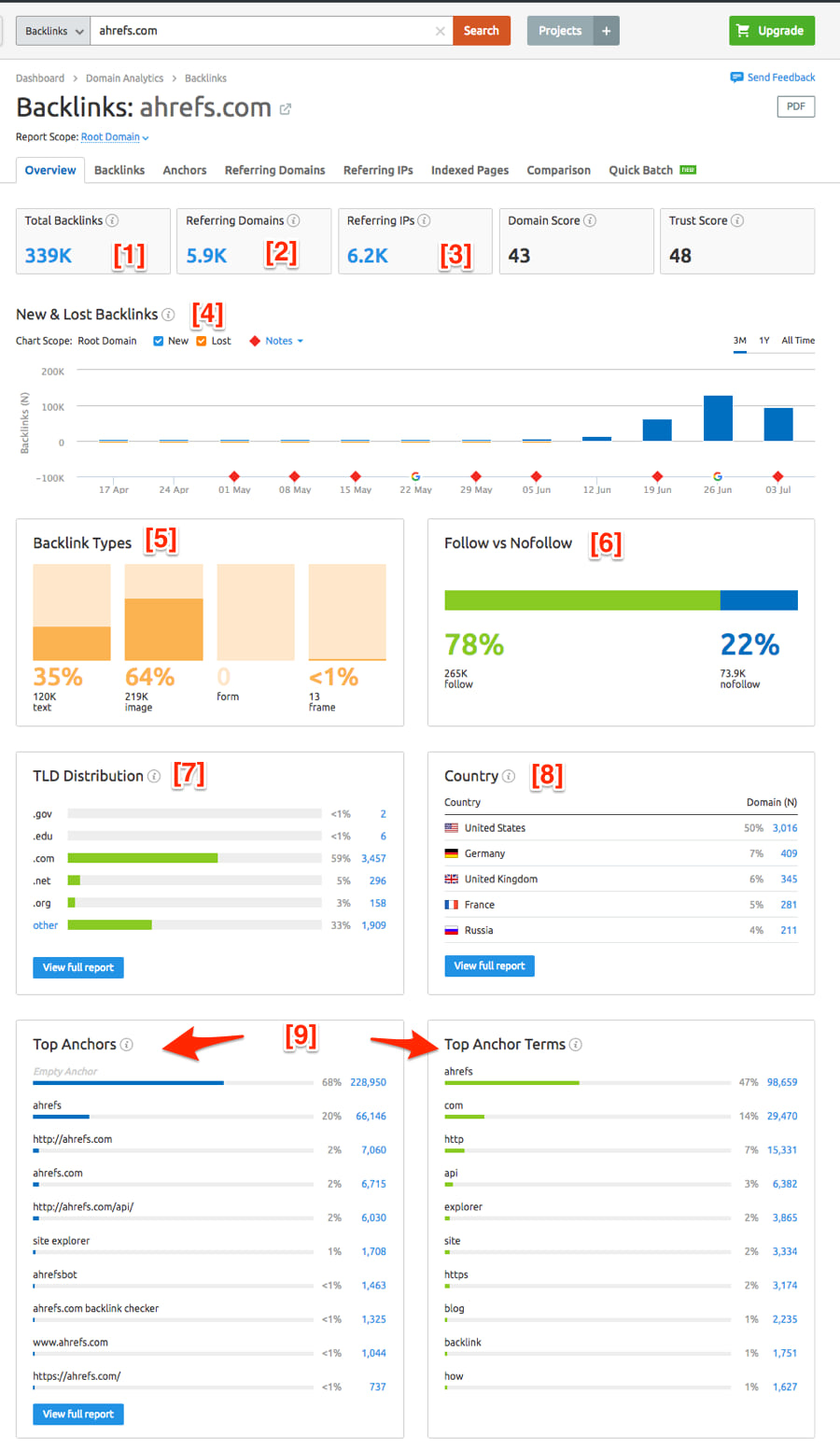
Task: Click the PDF export button
Action: click(x=796, y=106)
